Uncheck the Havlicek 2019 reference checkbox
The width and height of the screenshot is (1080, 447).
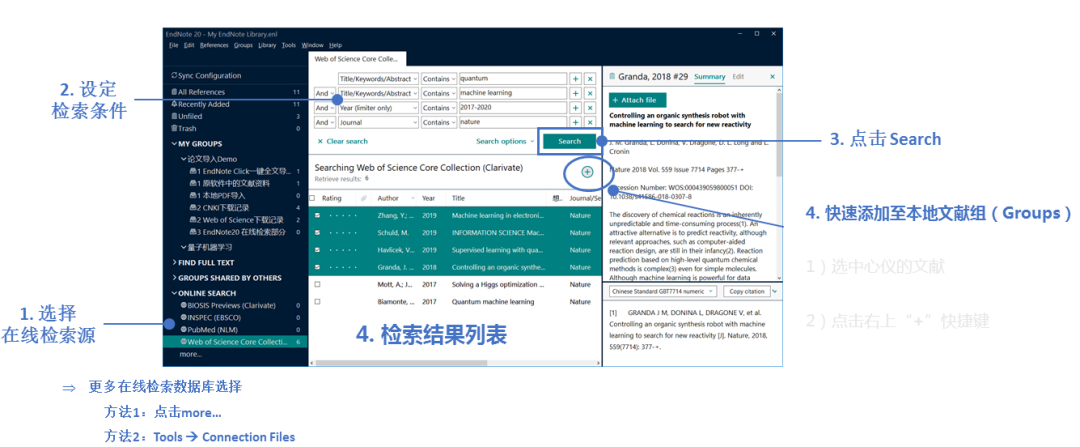(317, 250)
